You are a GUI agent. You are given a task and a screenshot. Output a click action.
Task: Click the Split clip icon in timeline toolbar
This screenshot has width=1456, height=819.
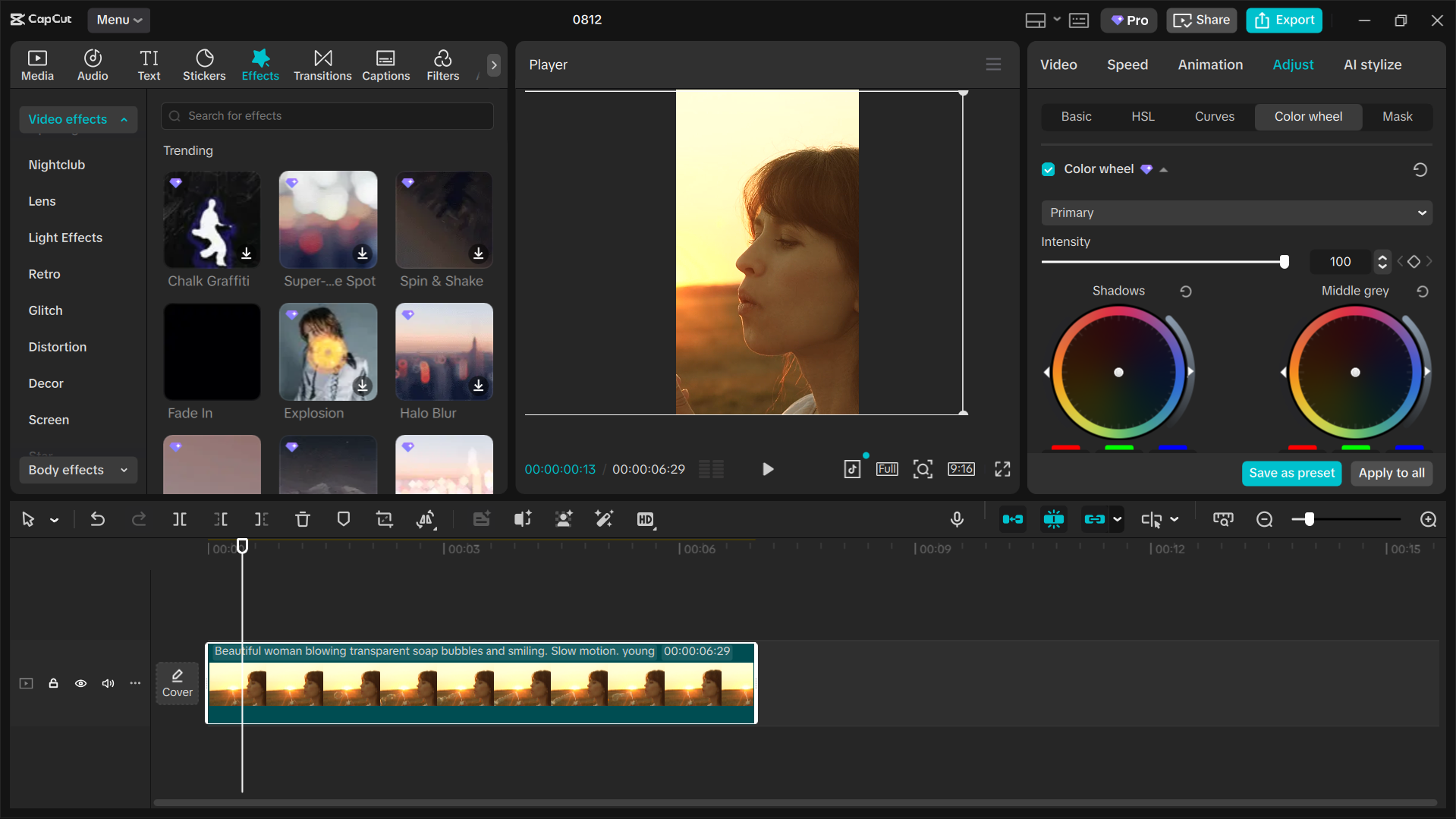180,519
